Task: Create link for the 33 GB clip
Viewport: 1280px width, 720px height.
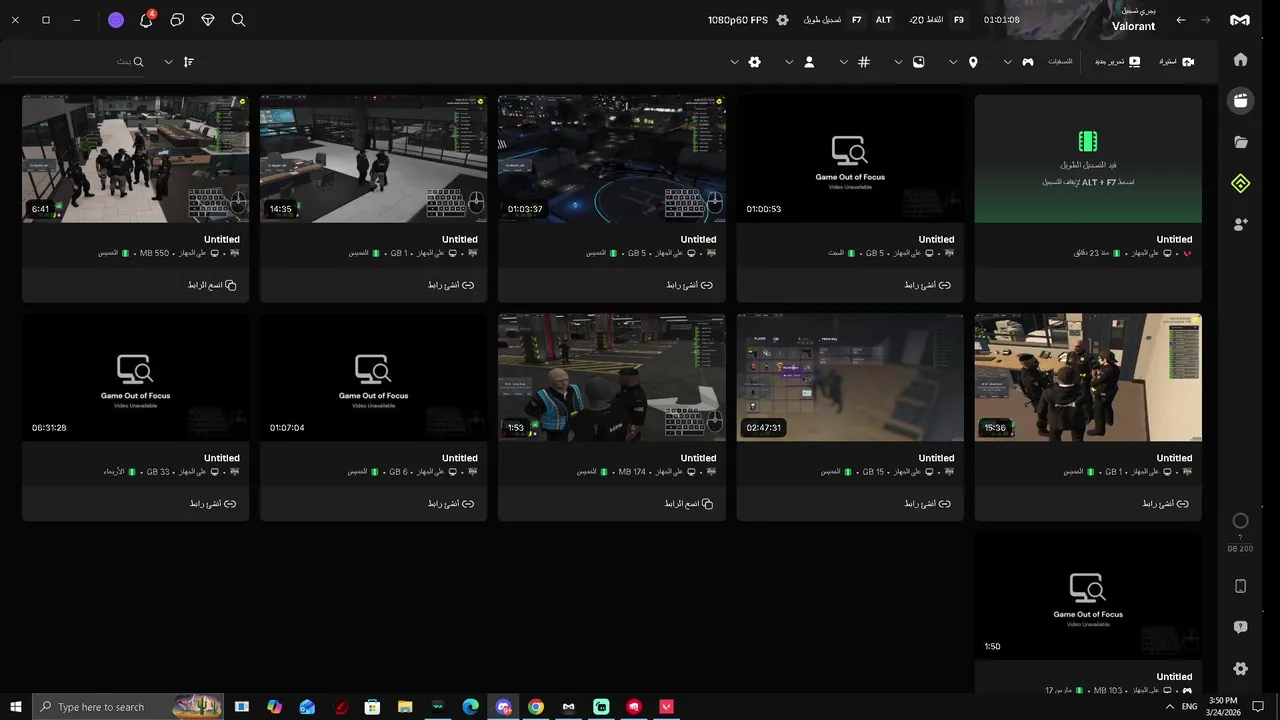Action: click(213, 504)
